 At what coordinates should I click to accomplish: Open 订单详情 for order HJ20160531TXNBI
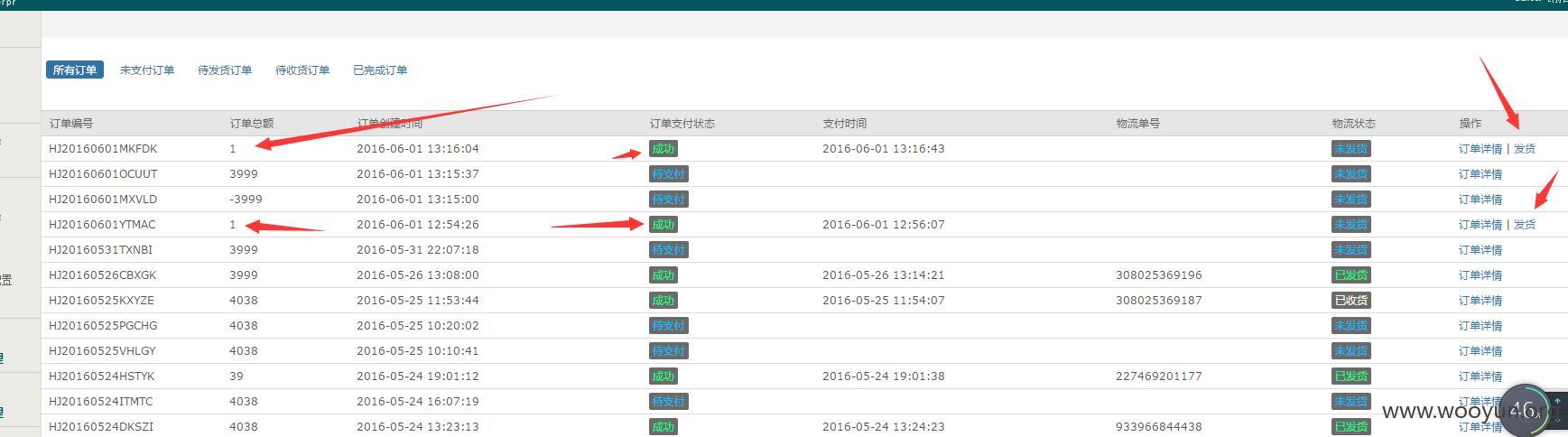[1480, 250]
